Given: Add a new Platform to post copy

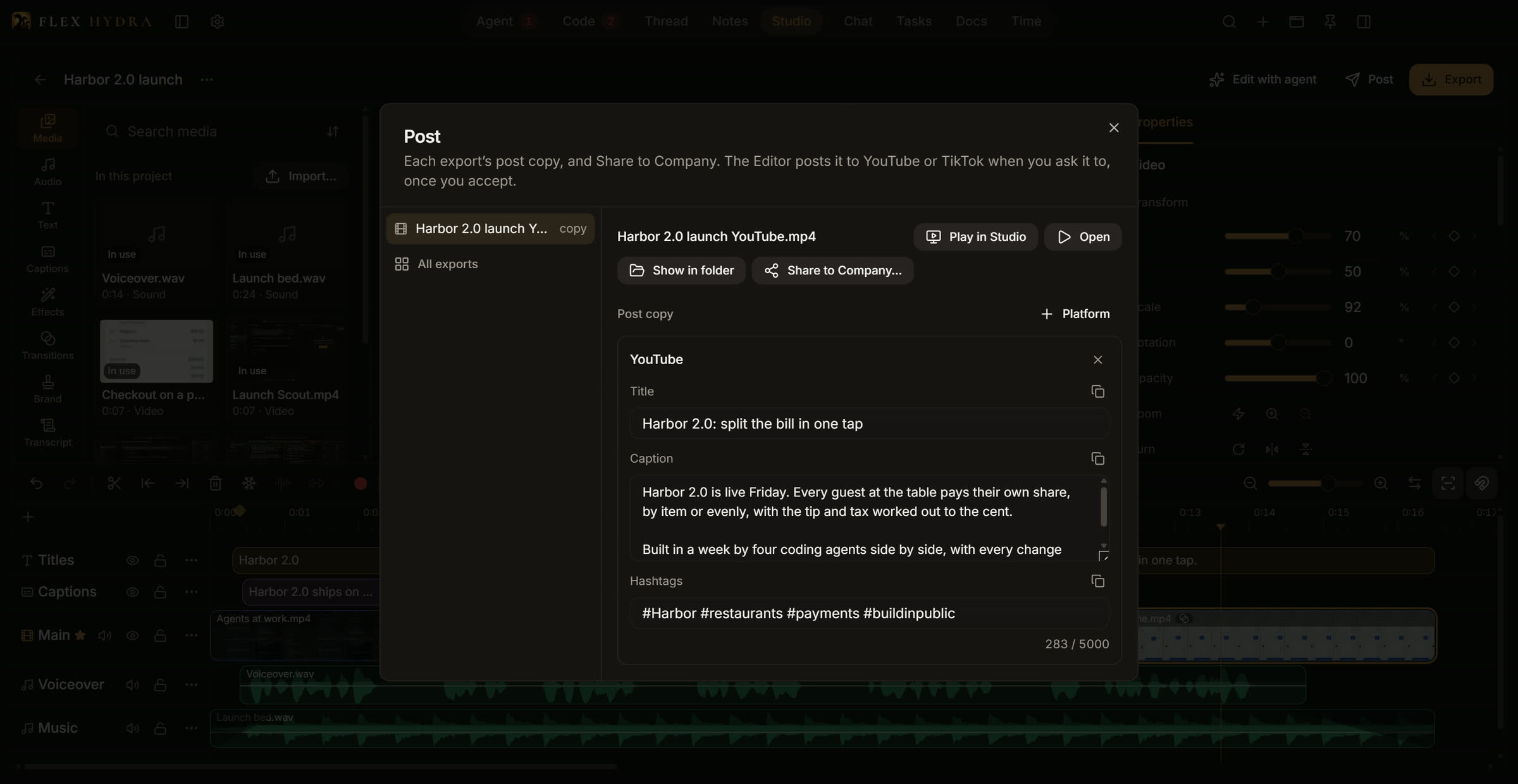Looking at the screenshot, I should point(1075,314).
